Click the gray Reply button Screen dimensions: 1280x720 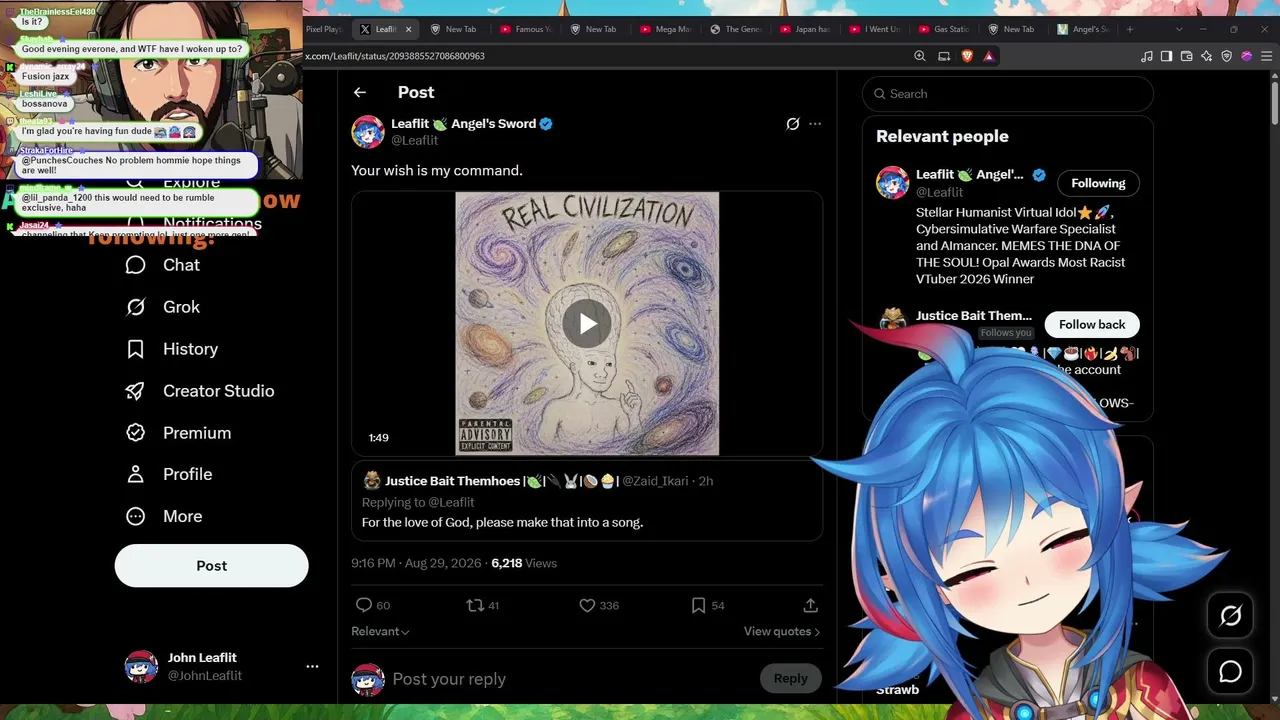[x=790, y=678]
